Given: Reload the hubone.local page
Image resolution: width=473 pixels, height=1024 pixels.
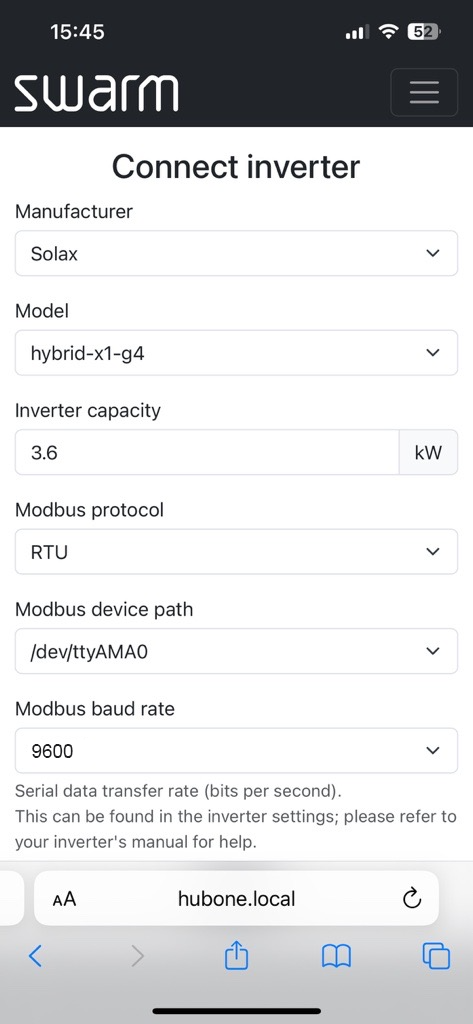Looking at the screenshot, I should (x=412, y=899).
